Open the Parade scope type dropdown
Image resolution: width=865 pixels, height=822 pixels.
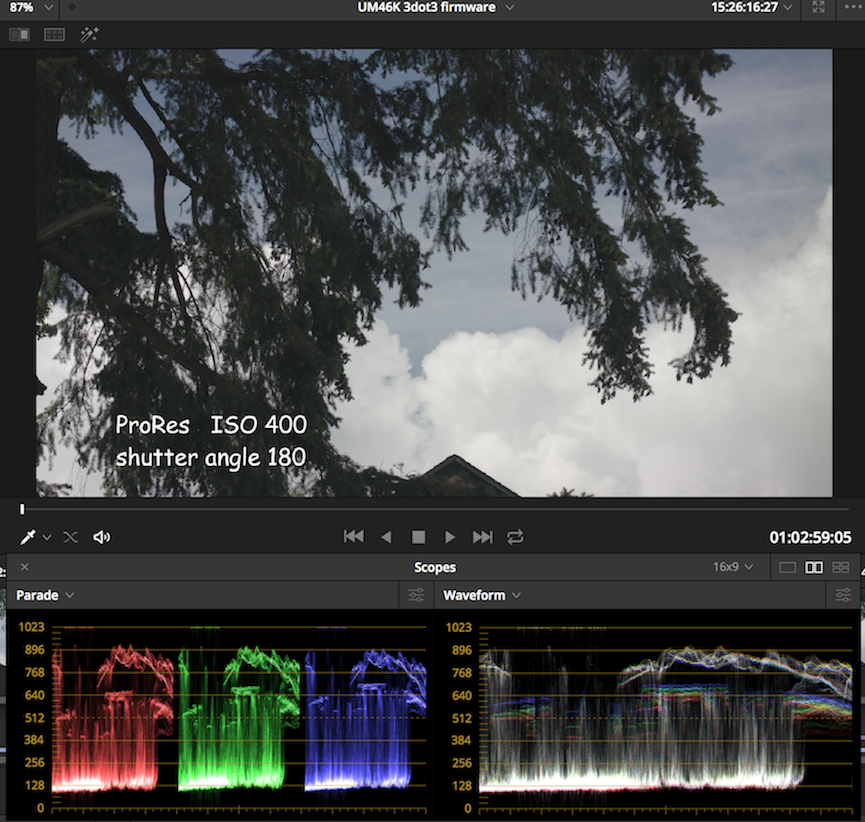tap(45, 595)
